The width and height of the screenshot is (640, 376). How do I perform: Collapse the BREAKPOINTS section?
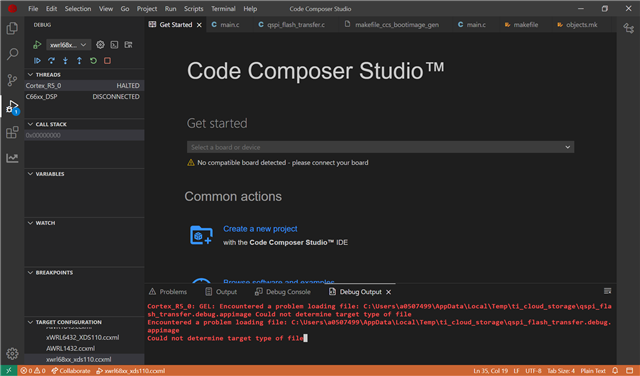[x=30, y=272]
